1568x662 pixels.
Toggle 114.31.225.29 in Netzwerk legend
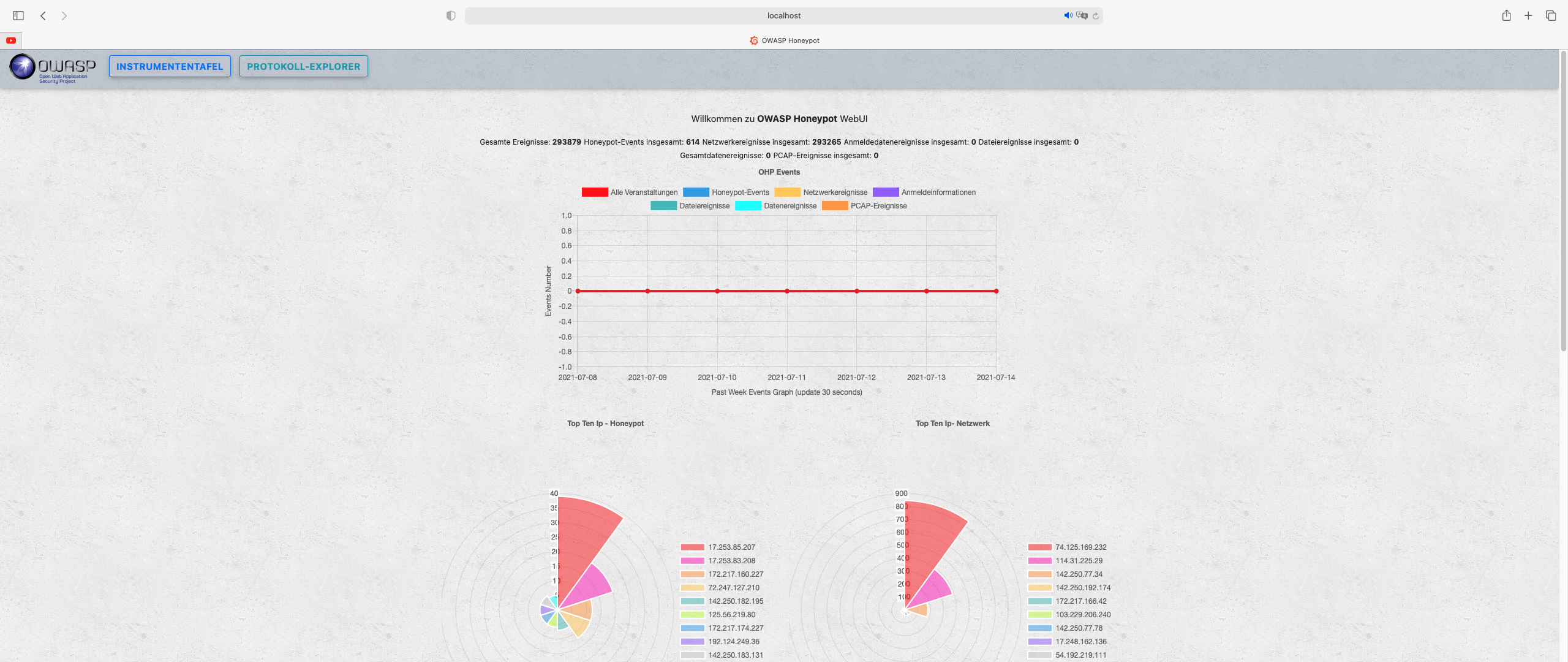tap(1065, 560)
